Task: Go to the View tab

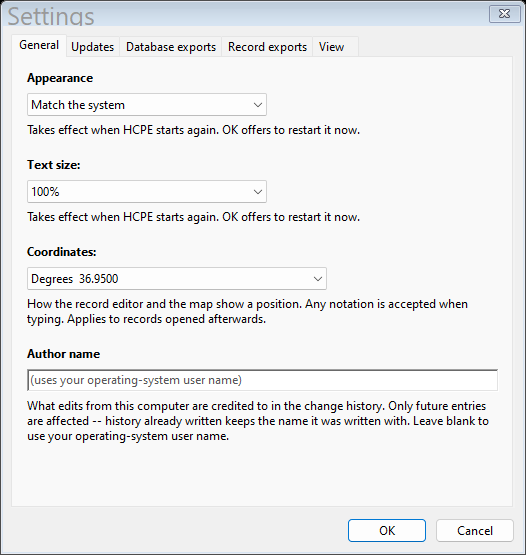Action: point(336,47)
